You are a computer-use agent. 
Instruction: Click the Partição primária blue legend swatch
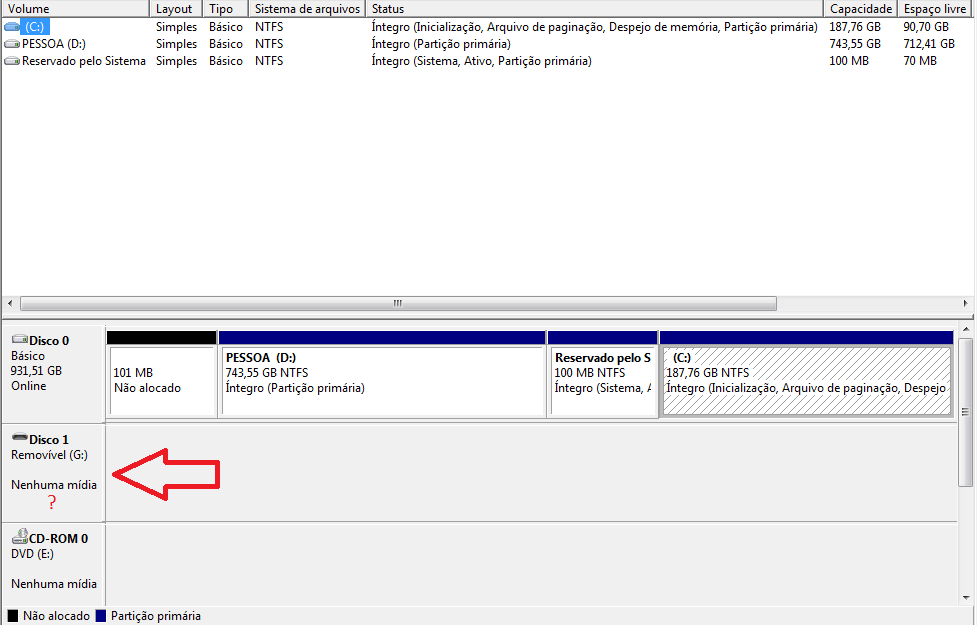tap(100, 616)
